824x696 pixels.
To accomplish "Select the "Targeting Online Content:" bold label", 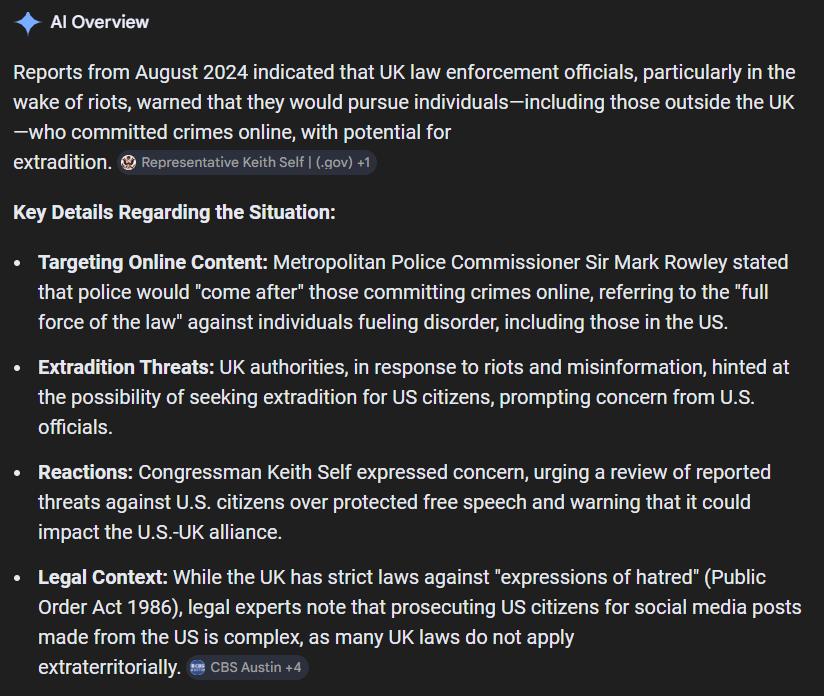I will (x=153, y=263).
